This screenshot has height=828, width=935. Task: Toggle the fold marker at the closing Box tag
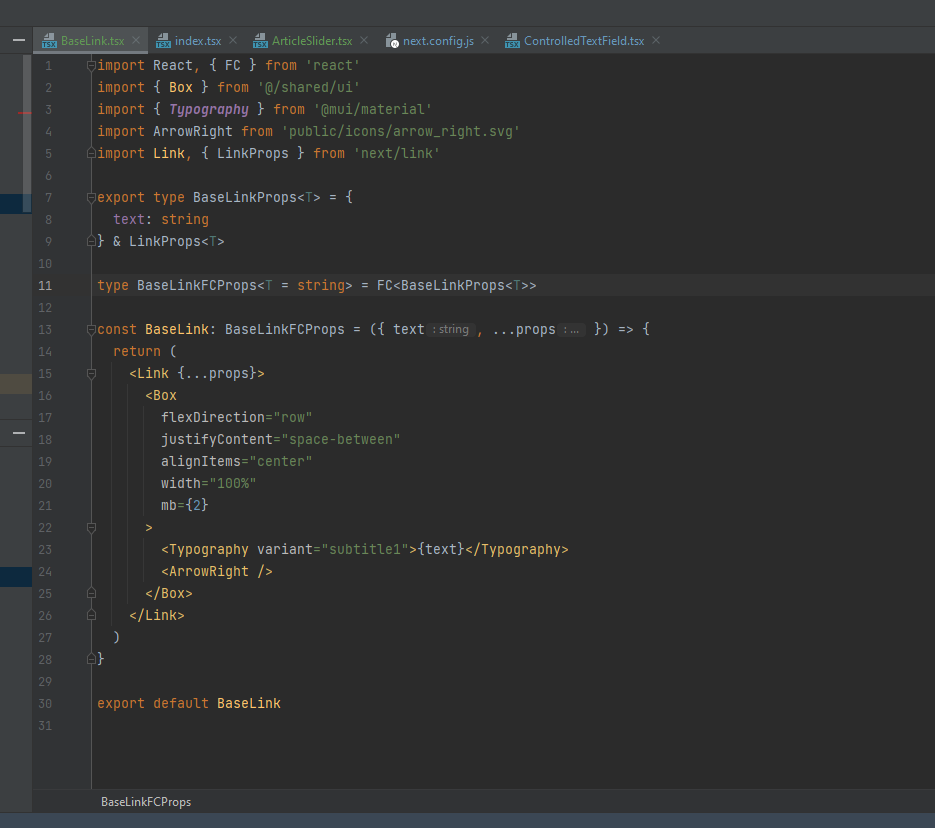90,593
